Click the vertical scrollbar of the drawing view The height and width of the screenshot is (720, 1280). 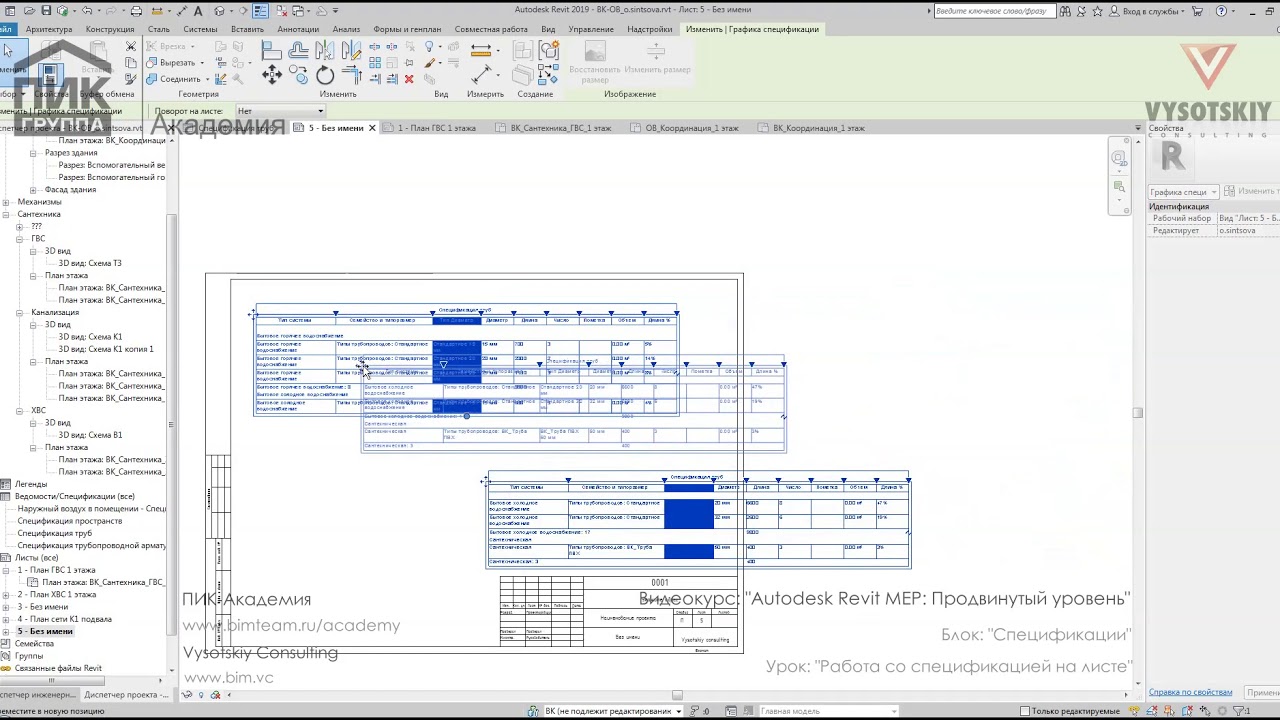pyautogui.click(x=1137, y=412)
